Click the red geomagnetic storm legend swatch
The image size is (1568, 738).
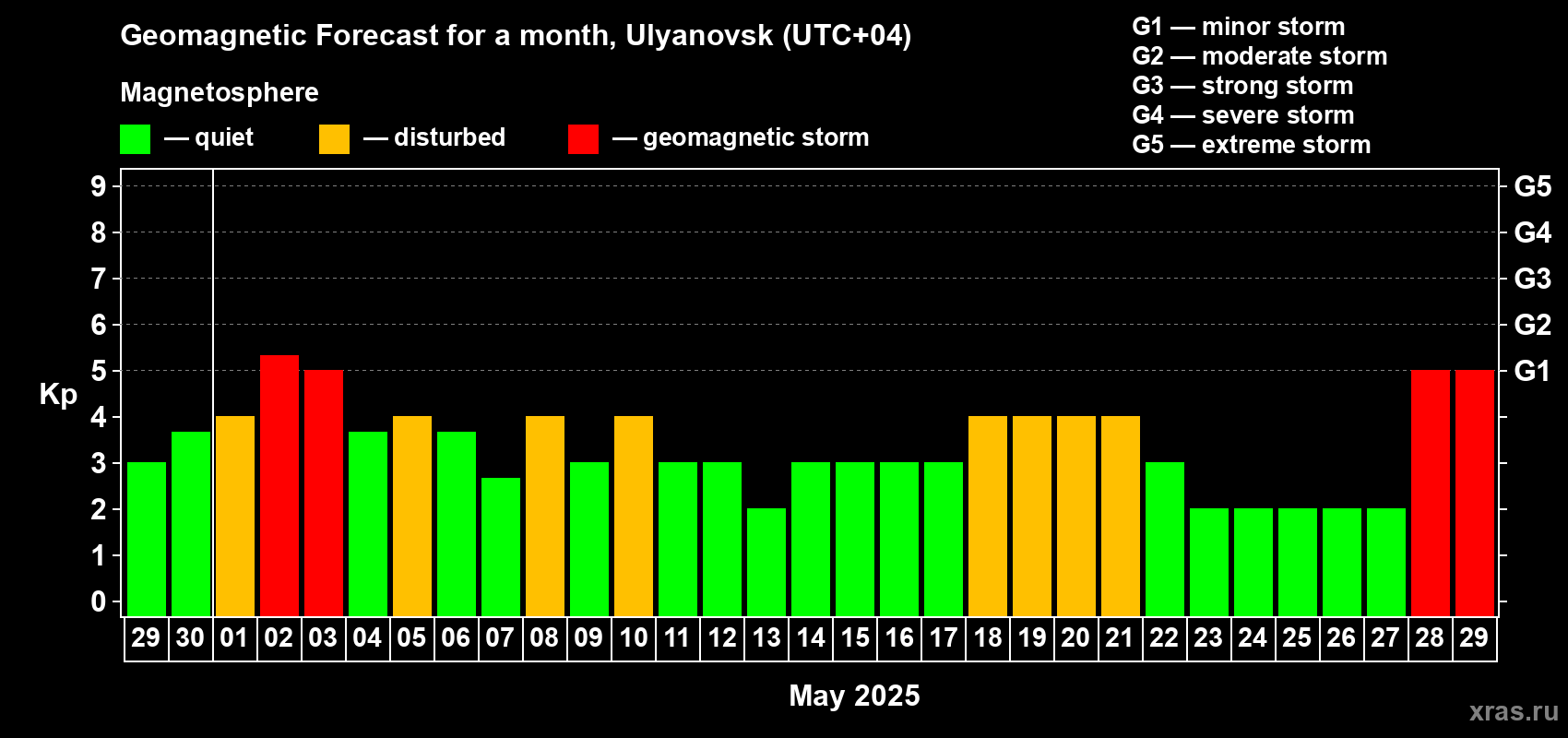(x=583, y=139)
